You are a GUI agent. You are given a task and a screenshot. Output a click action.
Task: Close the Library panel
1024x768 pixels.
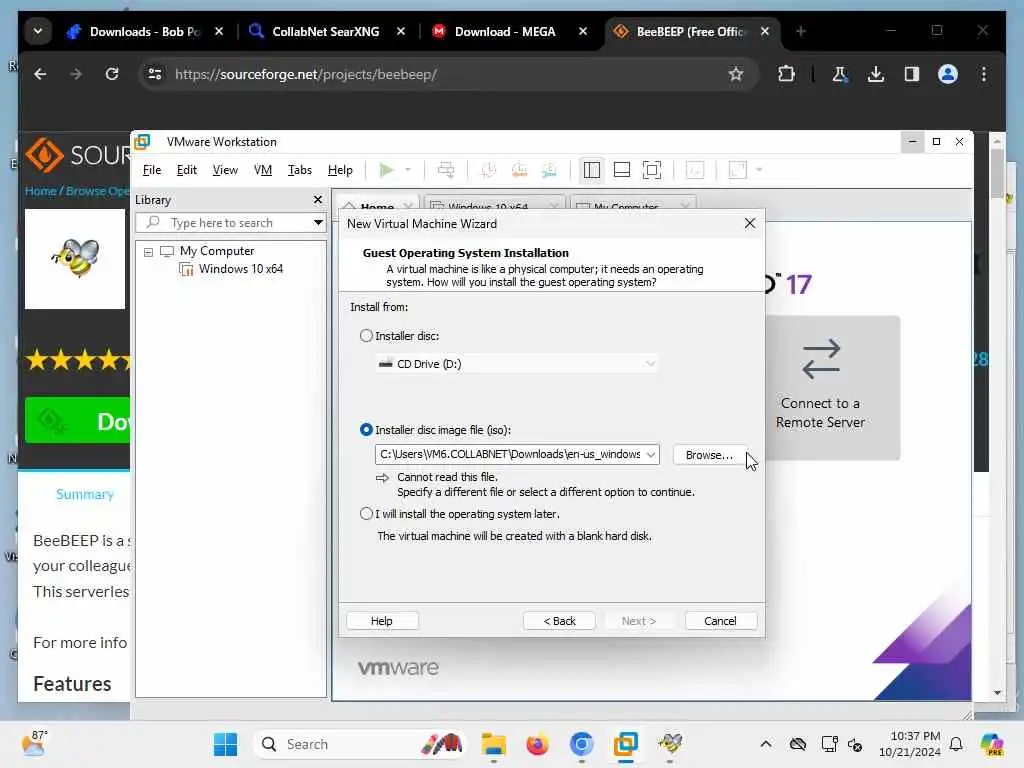pyautogui.click(x=318, y=200)
